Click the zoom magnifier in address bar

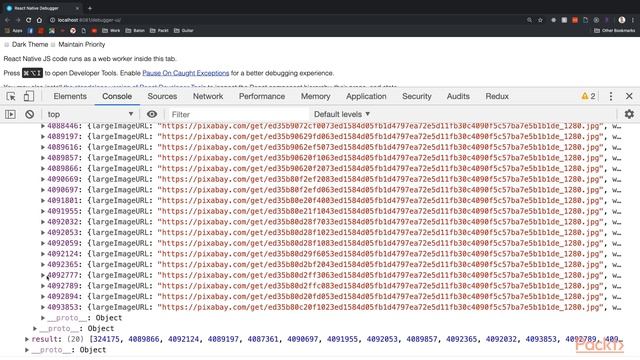click(529, 20)
